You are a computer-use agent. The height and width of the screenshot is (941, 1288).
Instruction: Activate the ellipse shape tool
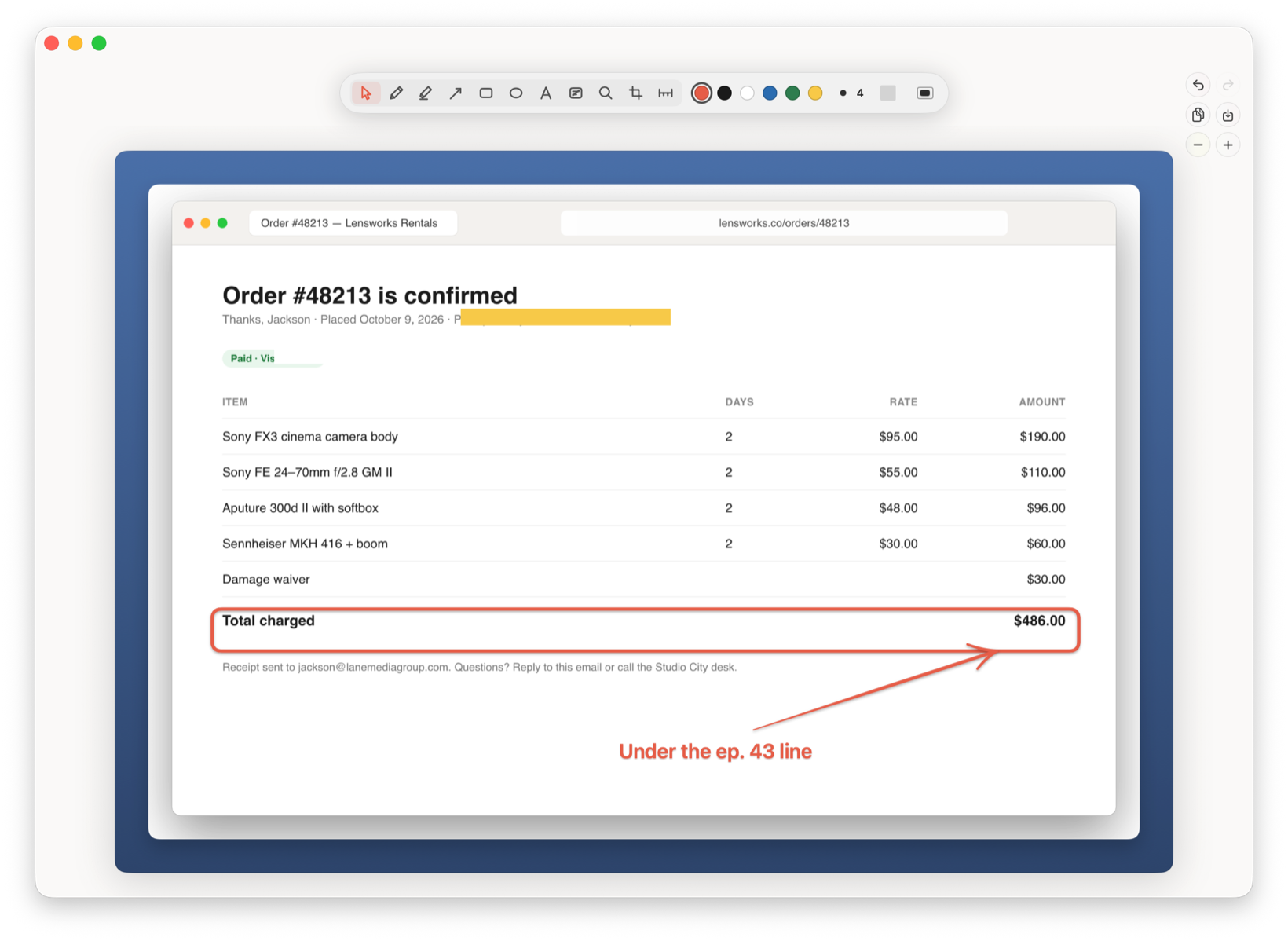(x=516, y=93)
